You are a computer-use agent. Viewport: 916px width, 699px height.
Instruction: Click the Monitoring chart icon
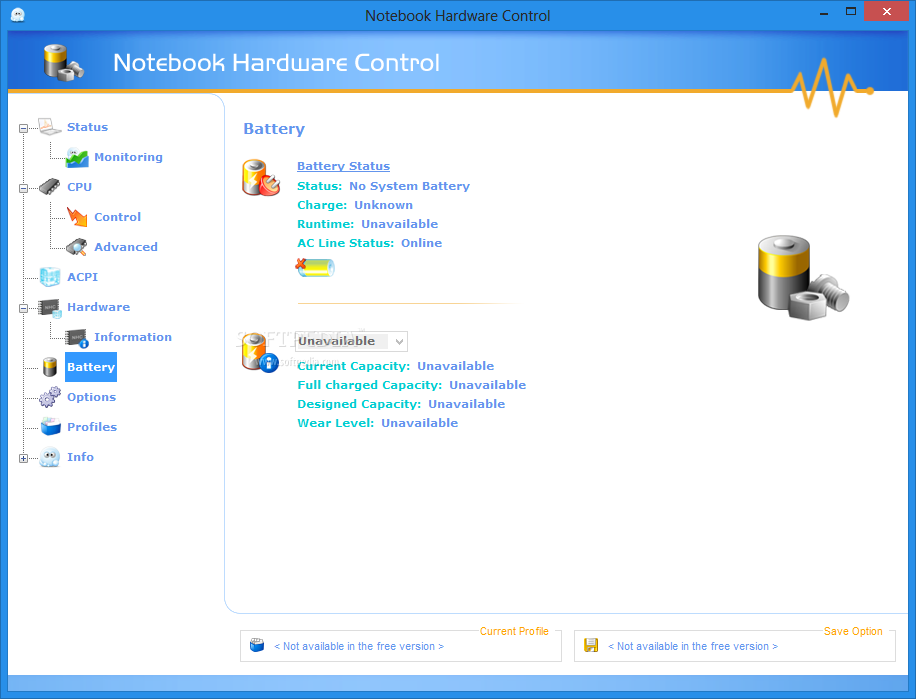(77, 157)
